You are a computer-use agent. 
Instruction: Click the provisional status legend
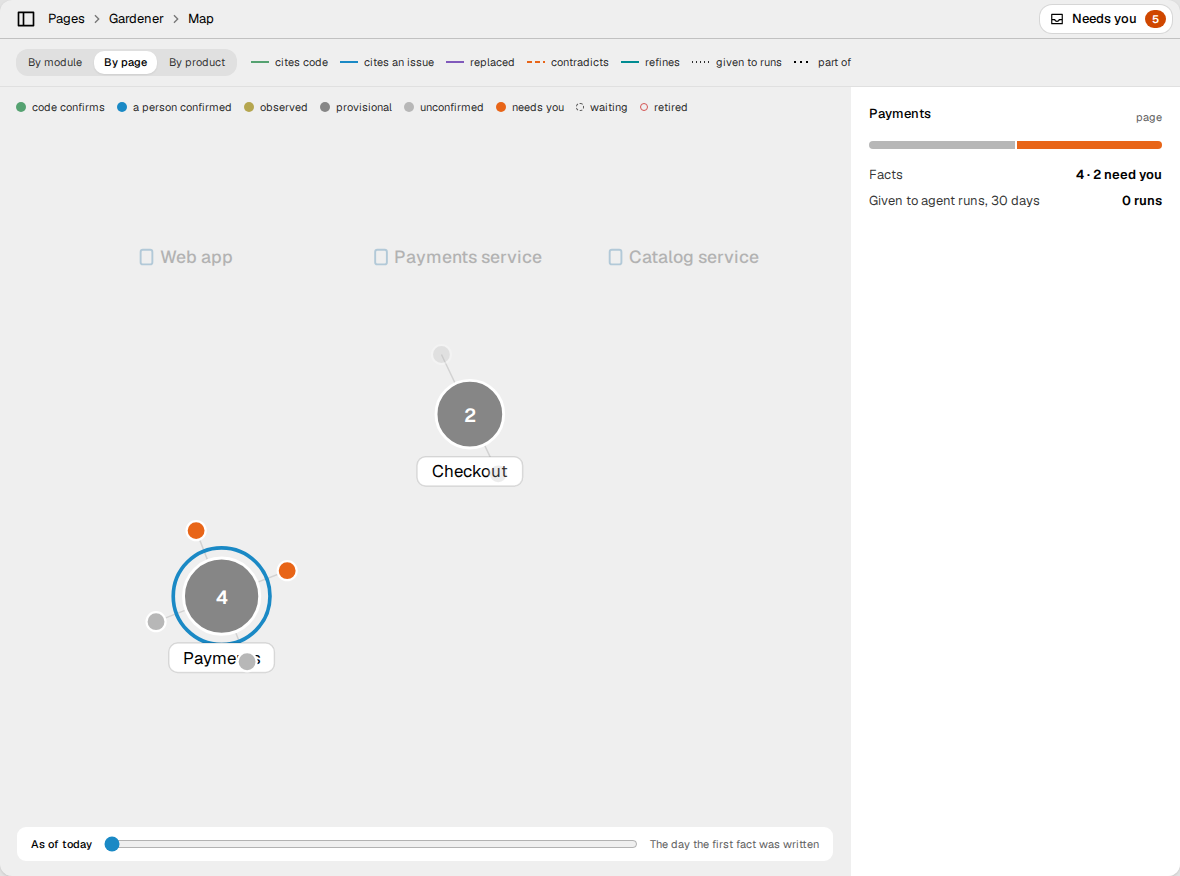click(x=356, y=108)
